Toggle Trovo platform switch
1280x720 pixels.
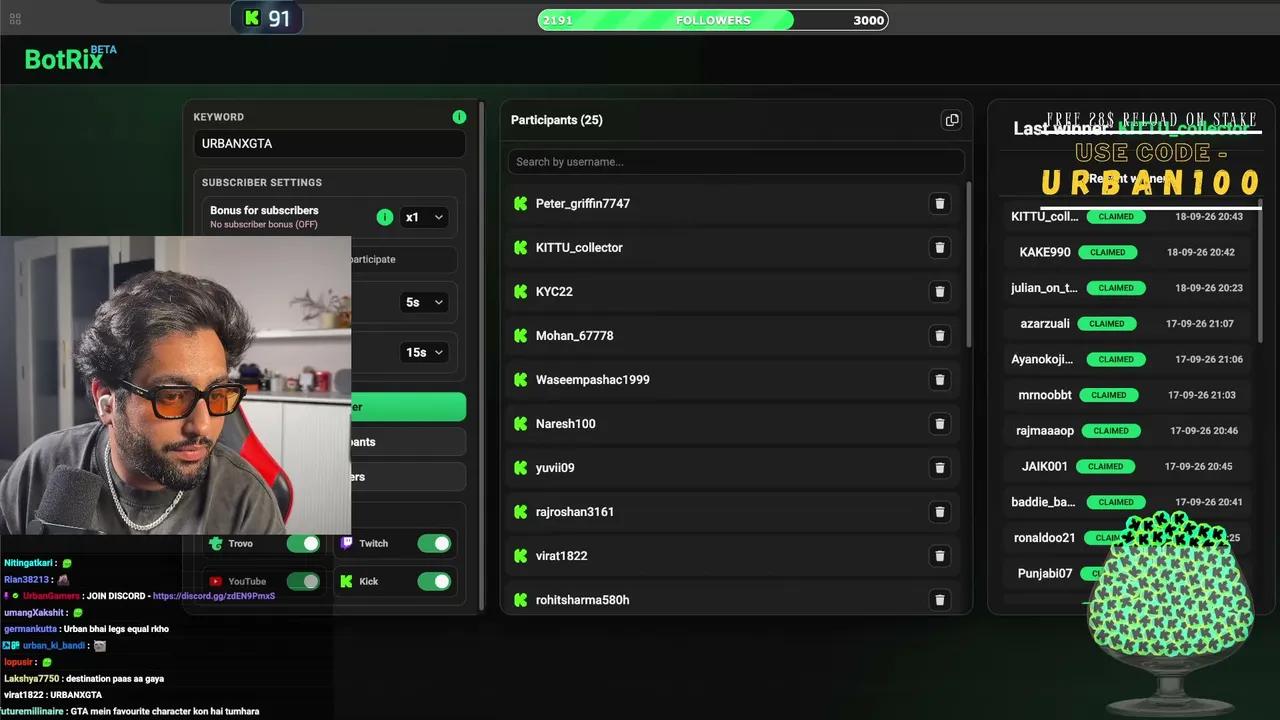303,543
